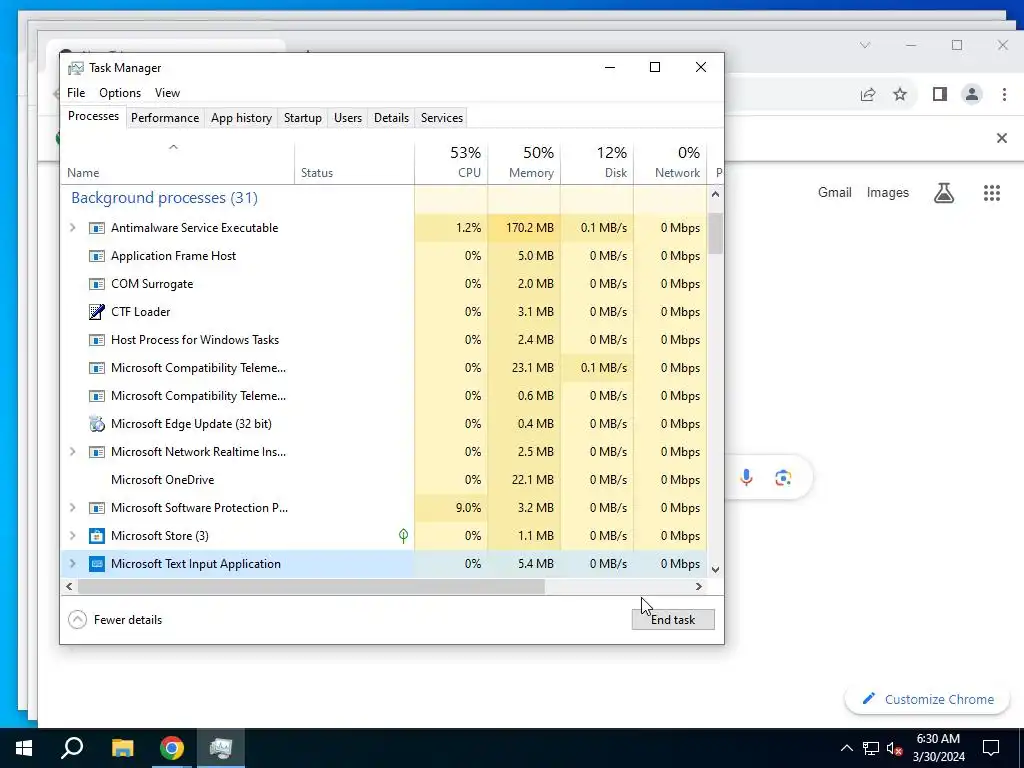This screenshot has width=1024, height=768.
Task: Start voice search with the microphone icon
Action: coord(746,478)
